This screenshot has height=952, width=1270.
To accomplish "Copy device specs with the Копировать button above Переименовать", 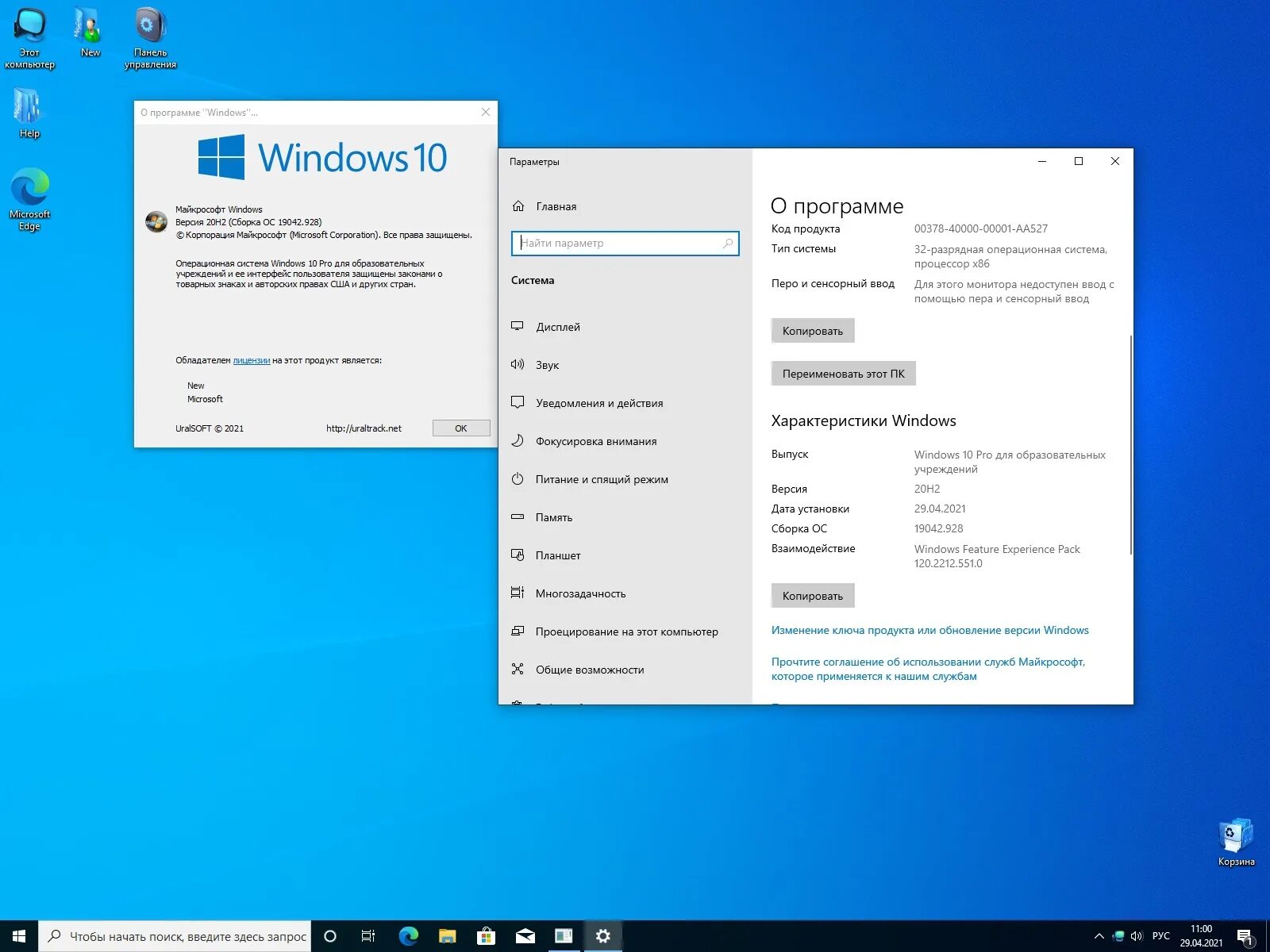I will coord(813,331).
